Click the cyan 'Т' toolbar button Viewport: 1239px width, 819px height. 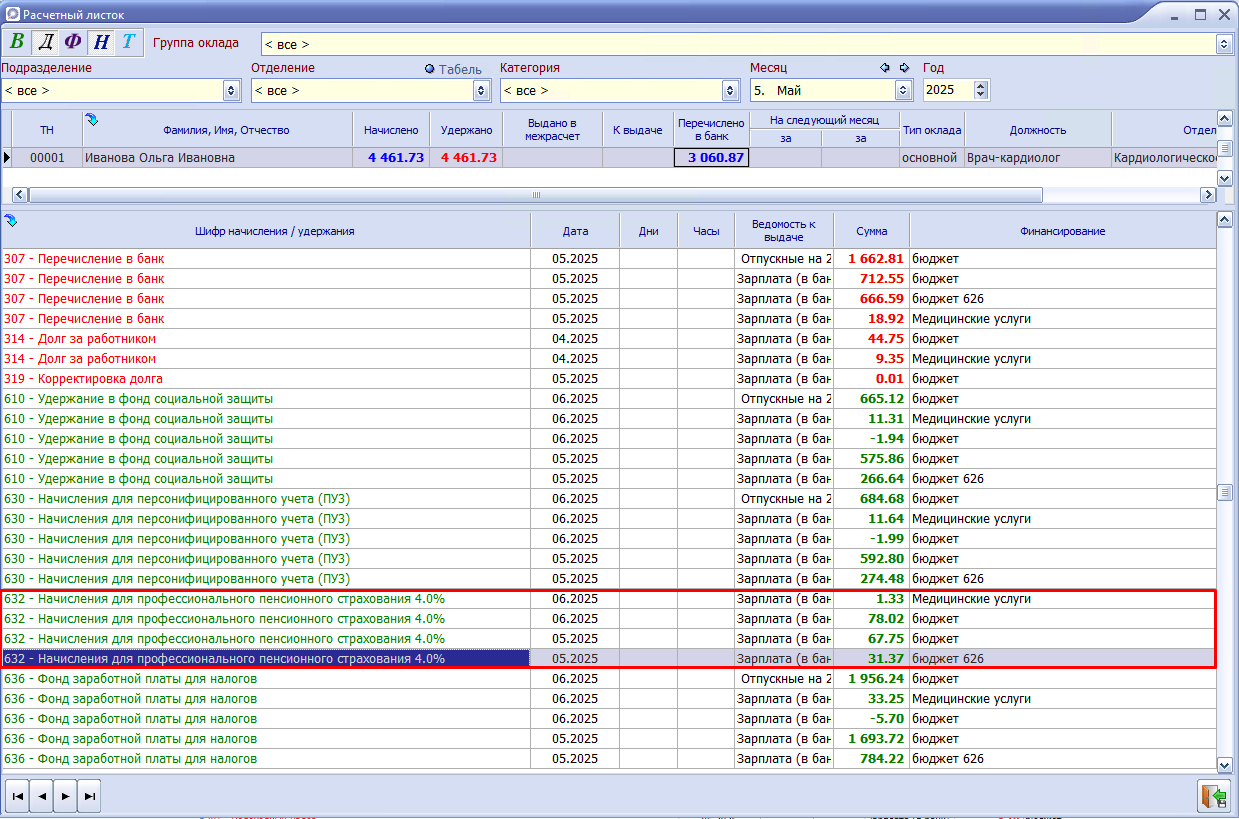click(128, 42)
